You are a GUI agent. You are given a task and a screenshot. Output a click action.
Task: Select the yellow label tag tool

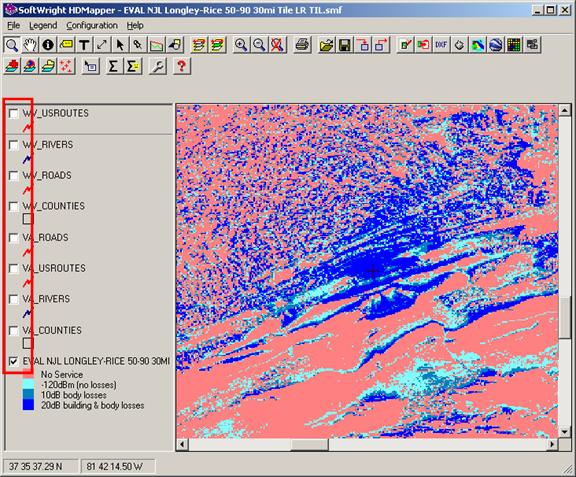(66, 45)
